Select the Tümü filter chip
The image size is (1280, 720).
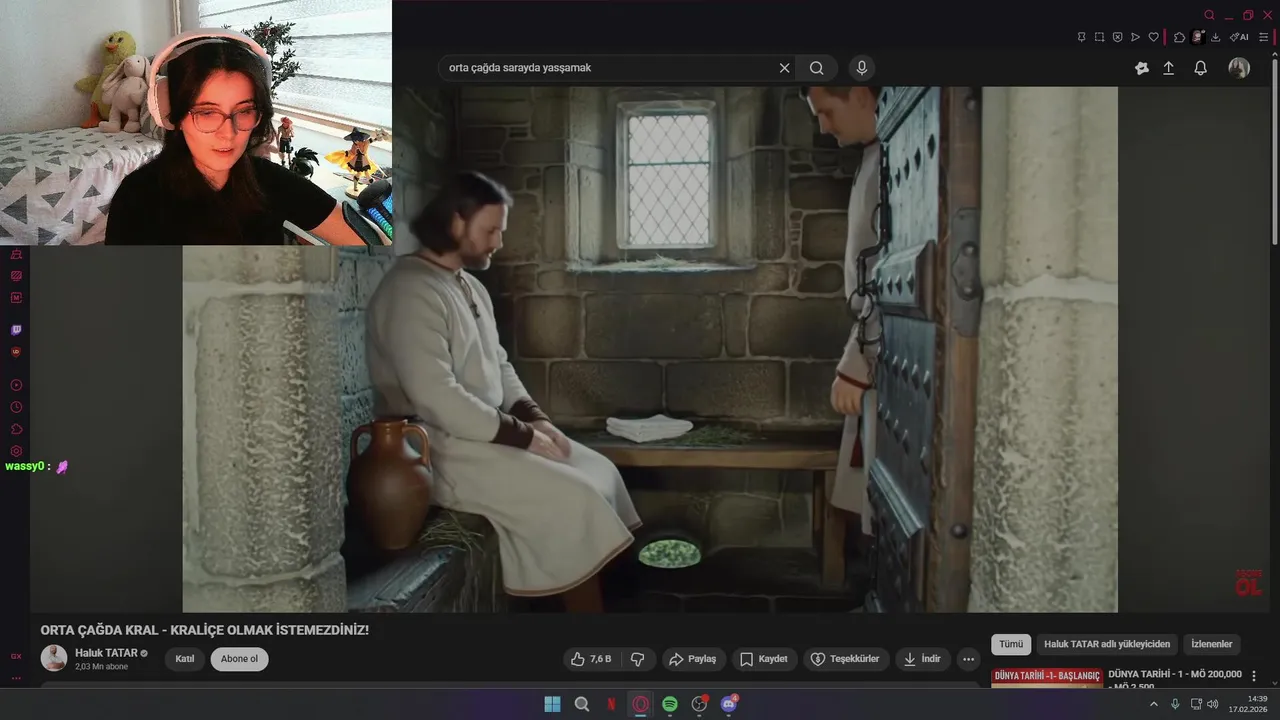(x=1011, y=644)
